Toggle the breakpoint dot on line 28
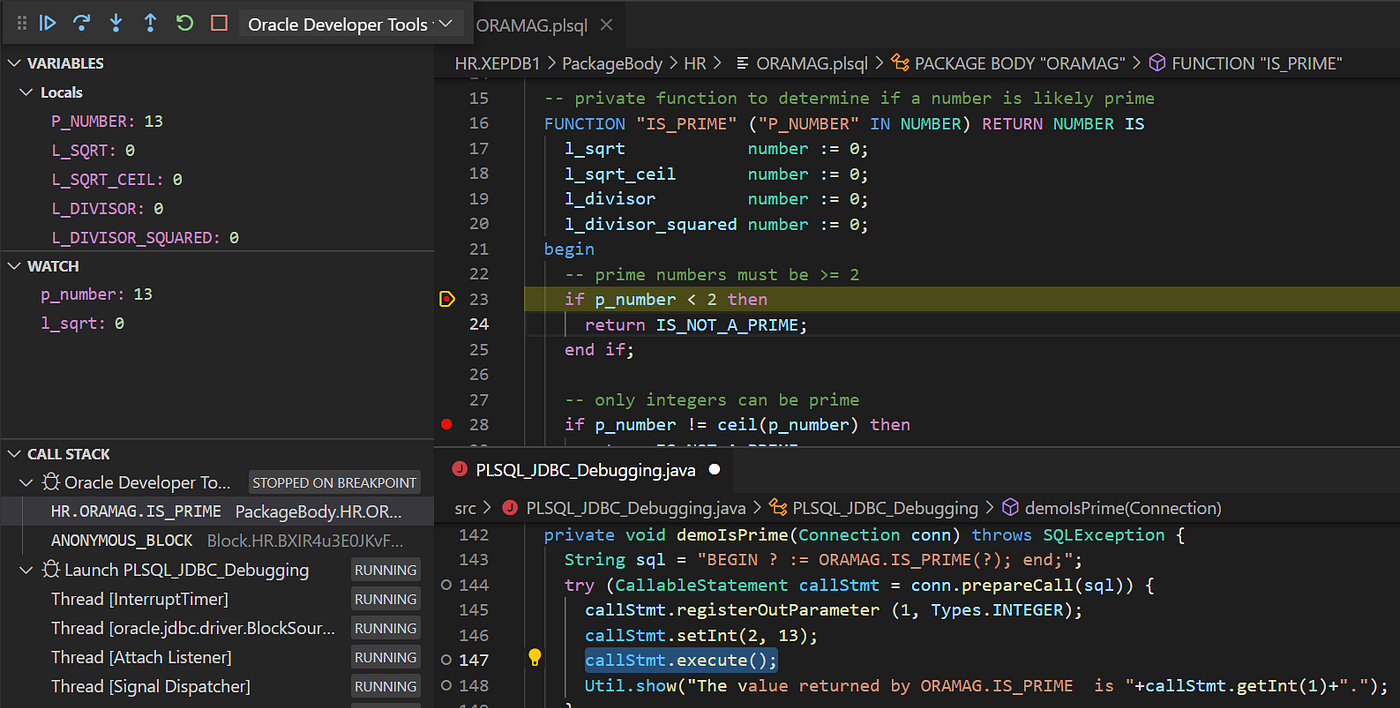 point(446,424)
